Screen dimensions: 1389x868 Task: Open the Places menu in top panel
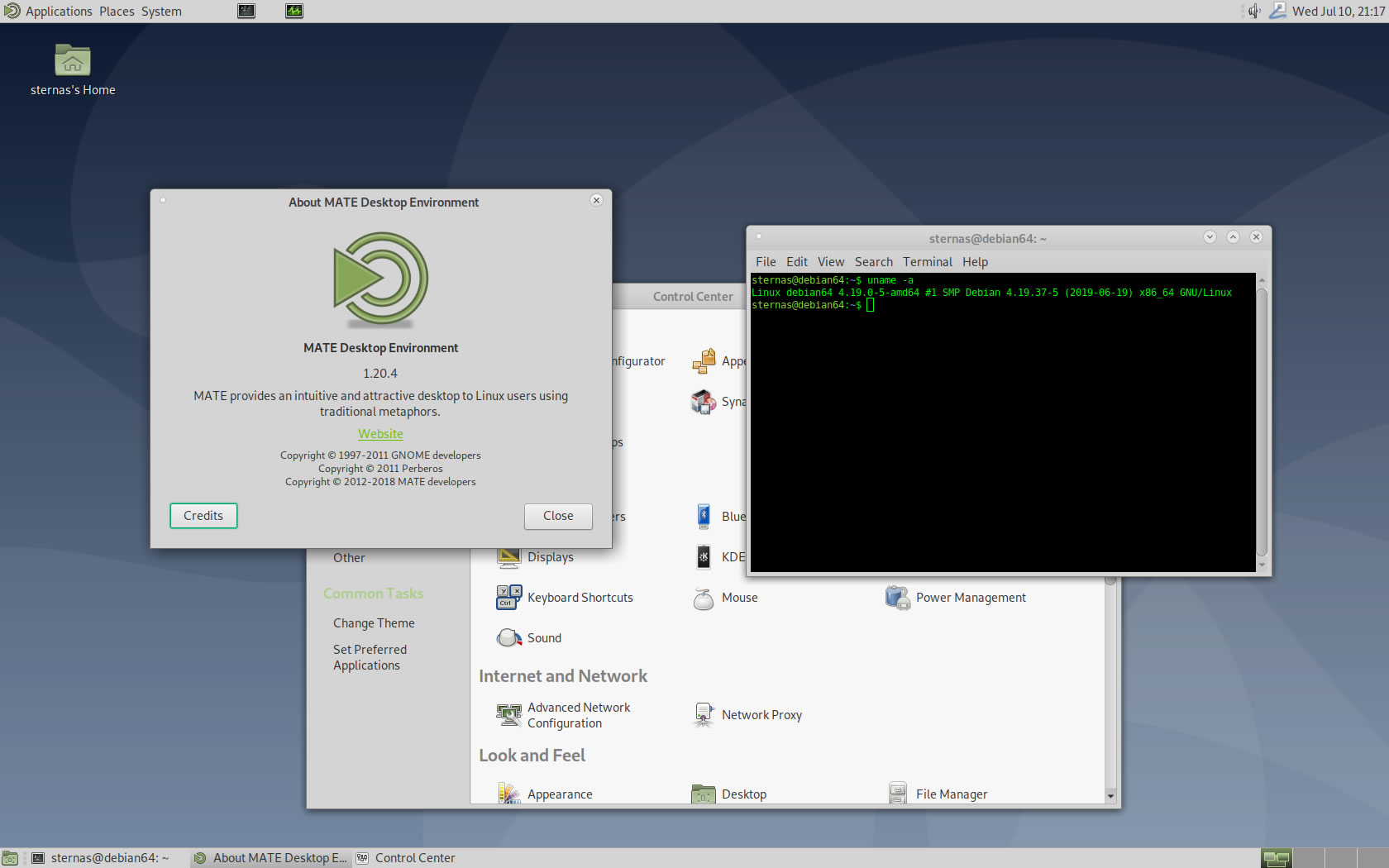[117, 11]
